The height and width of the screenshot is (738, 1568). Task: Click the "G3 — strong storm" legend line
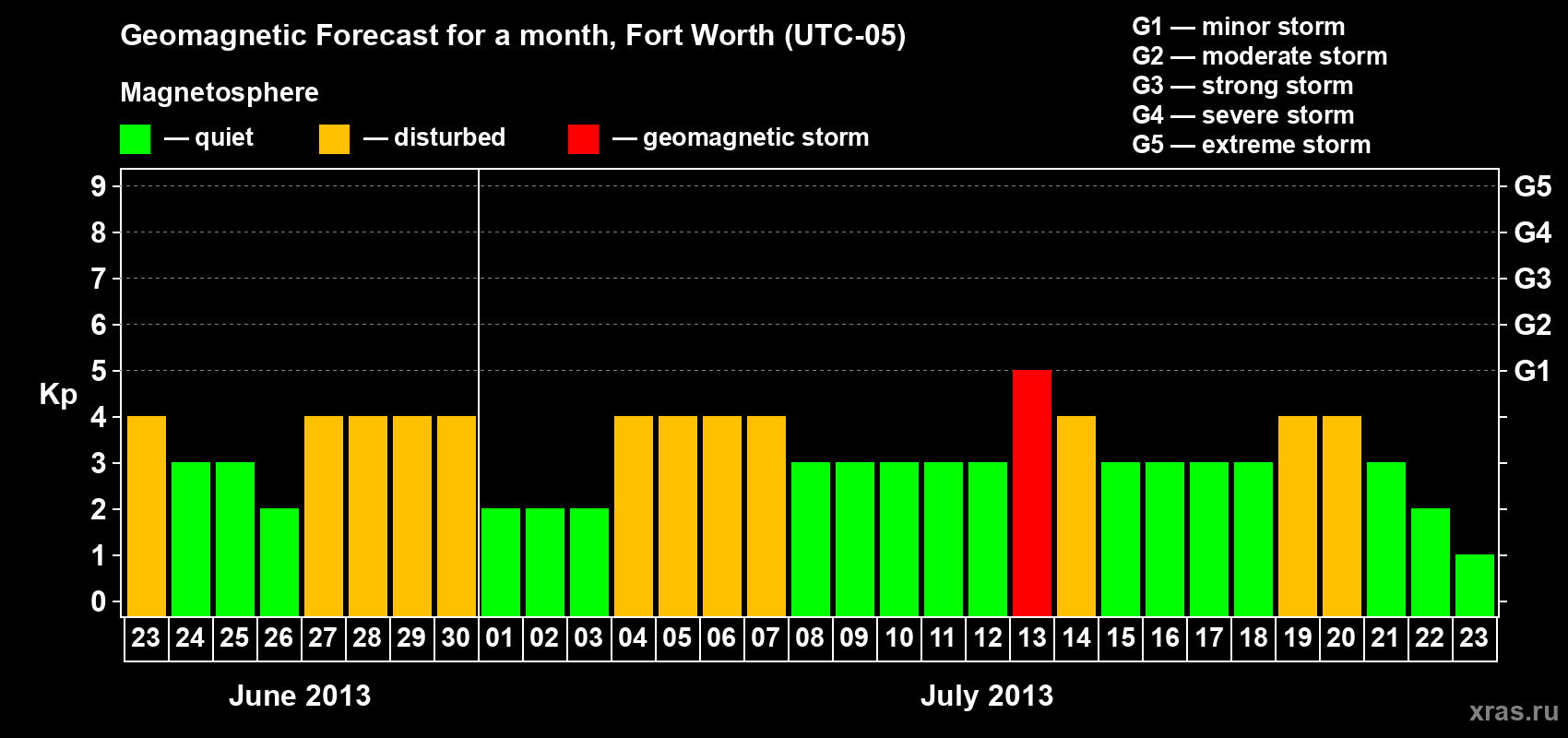(1243, 86)
